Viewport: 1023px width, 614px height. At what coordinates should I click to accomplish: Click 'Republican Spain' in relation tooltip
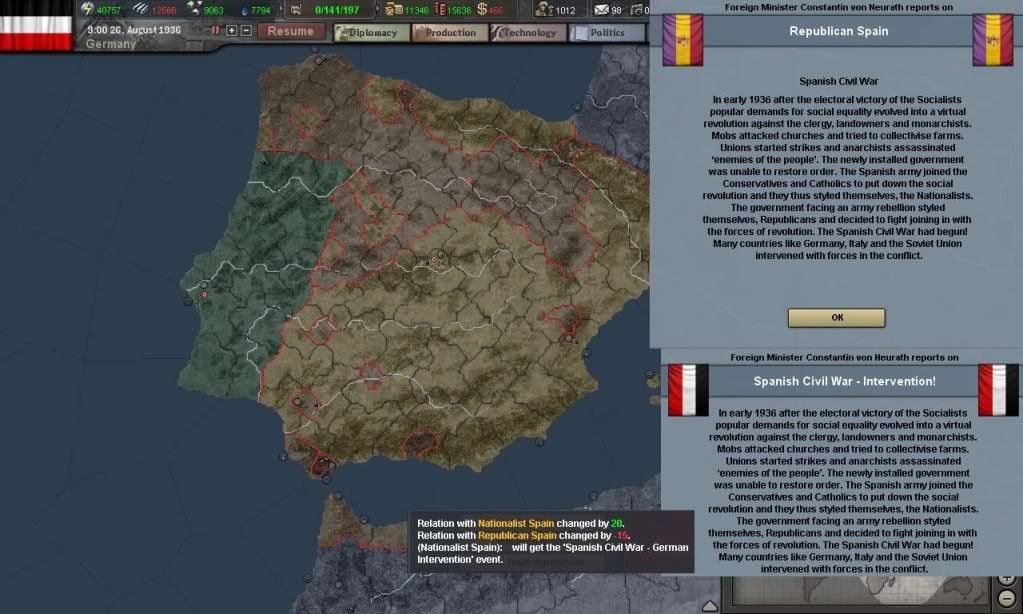click(x=517, y=535)
